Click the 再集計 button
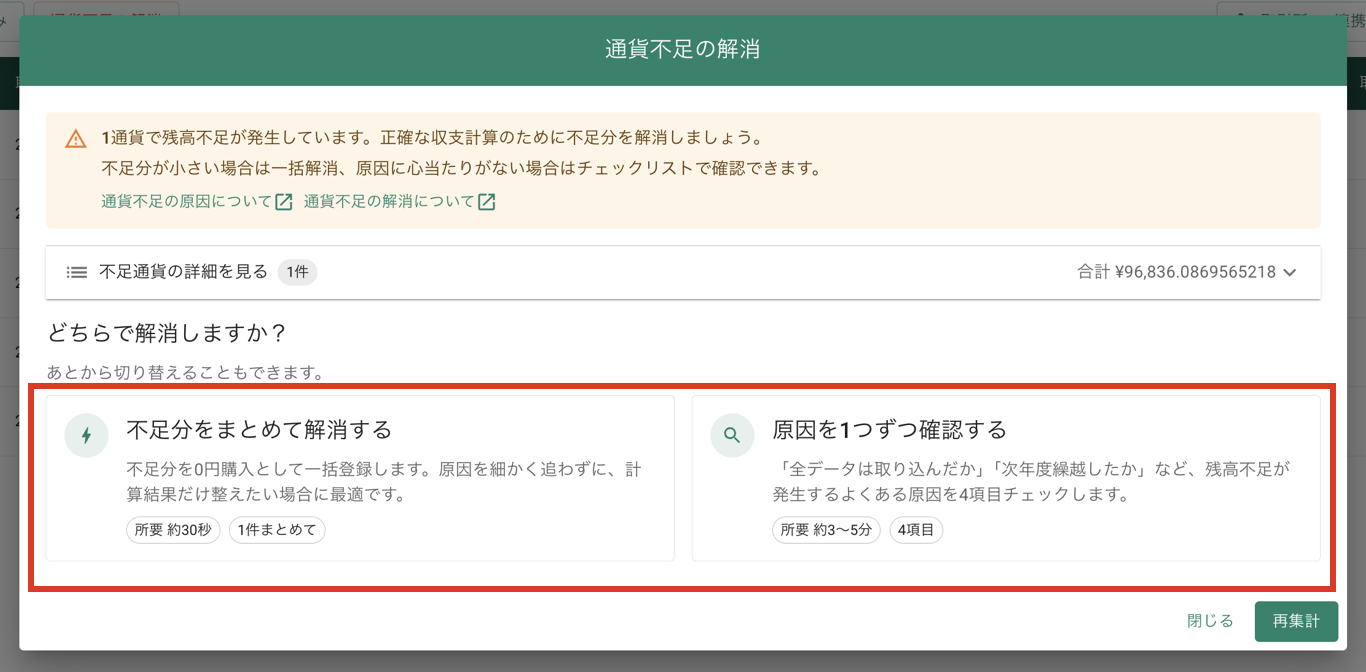The height and width of the screenshot is (672, 1366). tap(1296, 621)
